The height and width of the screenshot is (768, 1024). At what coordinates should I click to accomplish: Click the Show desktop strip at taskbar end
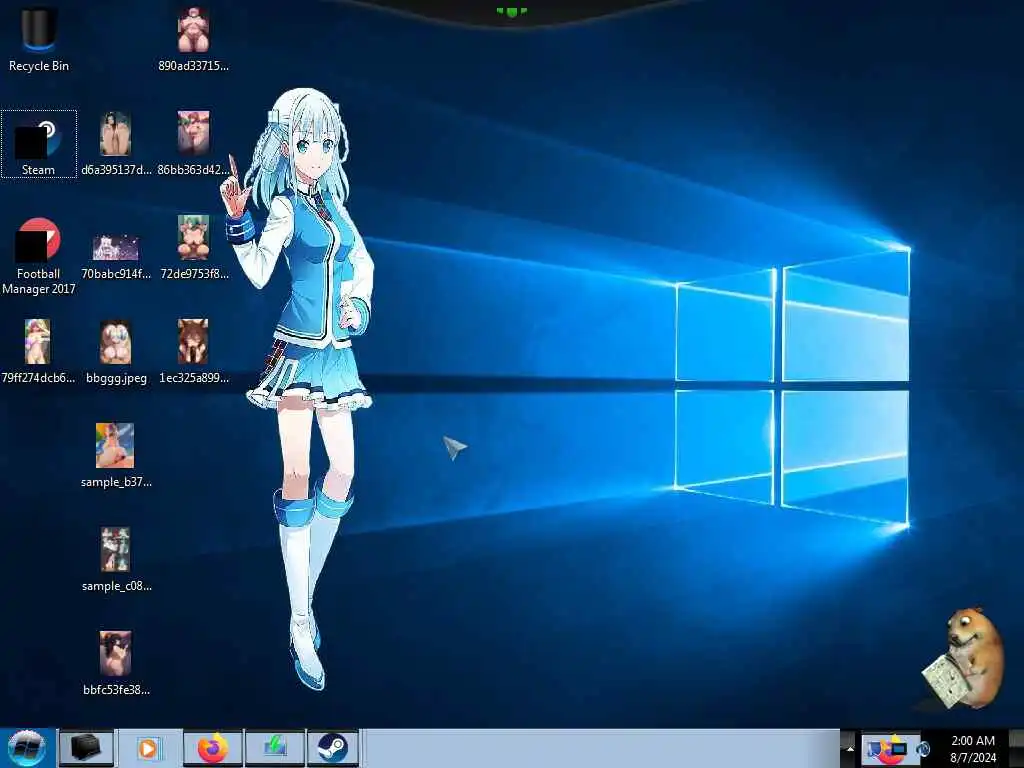point(1016,748)
